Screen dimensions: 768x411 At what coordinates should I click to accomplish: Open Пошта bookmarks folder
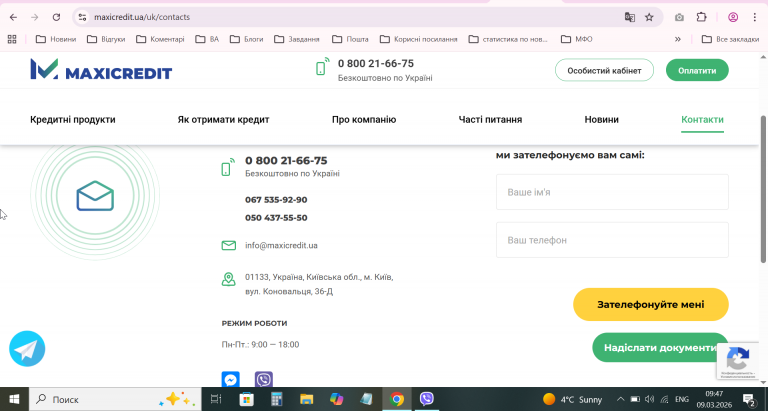[x=350, y=39]
